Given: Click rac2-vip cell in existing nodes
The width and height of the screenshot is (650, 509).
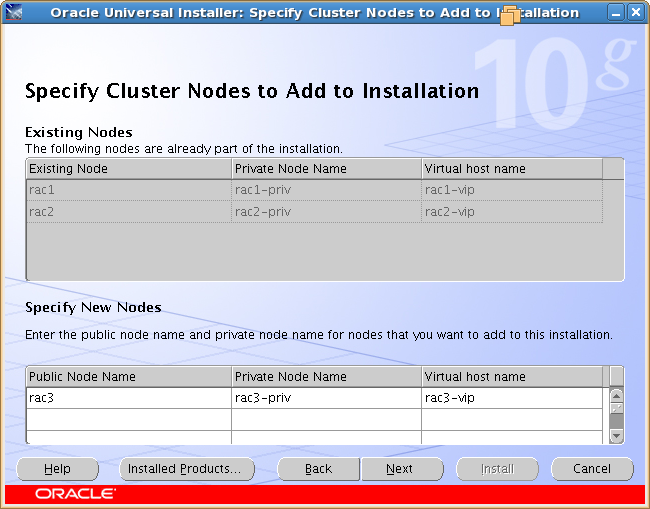Looking at the screenshot, I should click(x=512, y=212).
